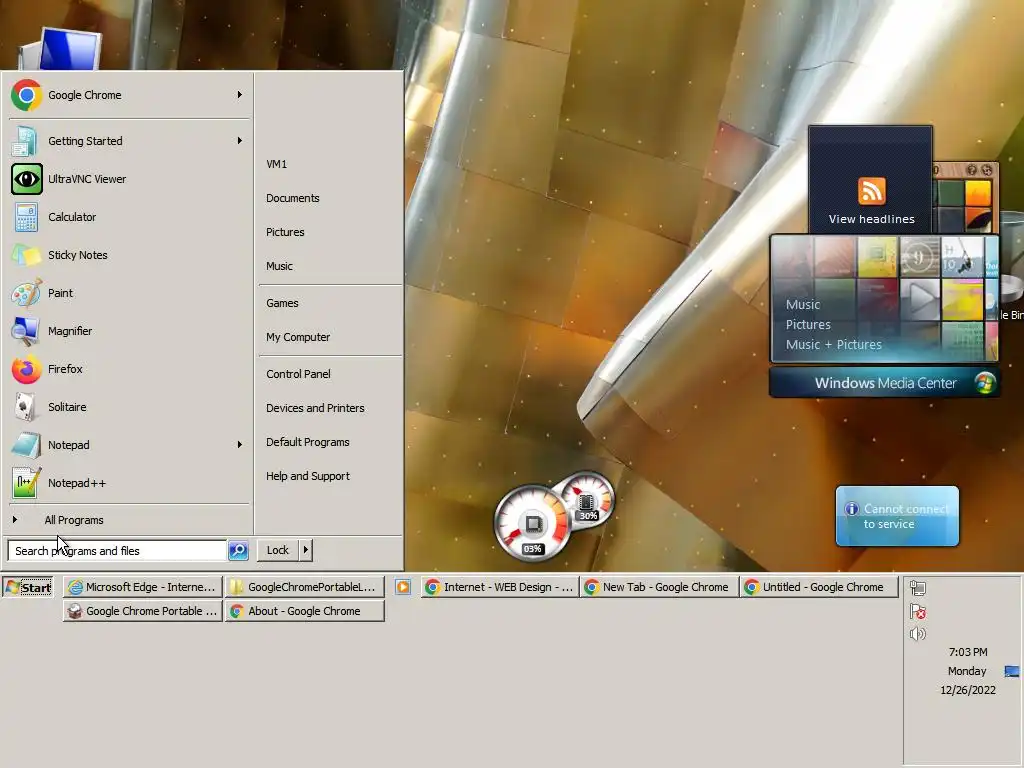Open the Music library entry

279,266
